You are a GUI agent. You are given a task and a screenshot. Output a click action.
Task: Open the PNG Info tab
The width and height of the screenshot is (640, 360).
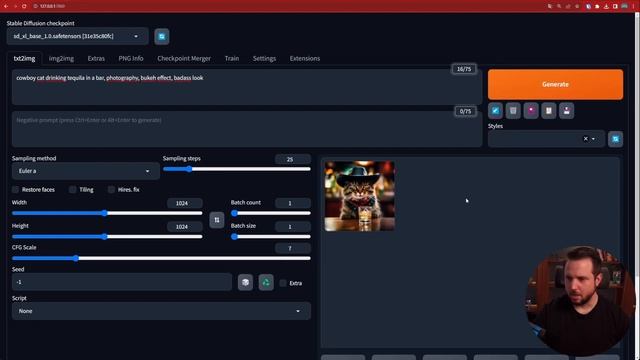(x=131, y=58)
